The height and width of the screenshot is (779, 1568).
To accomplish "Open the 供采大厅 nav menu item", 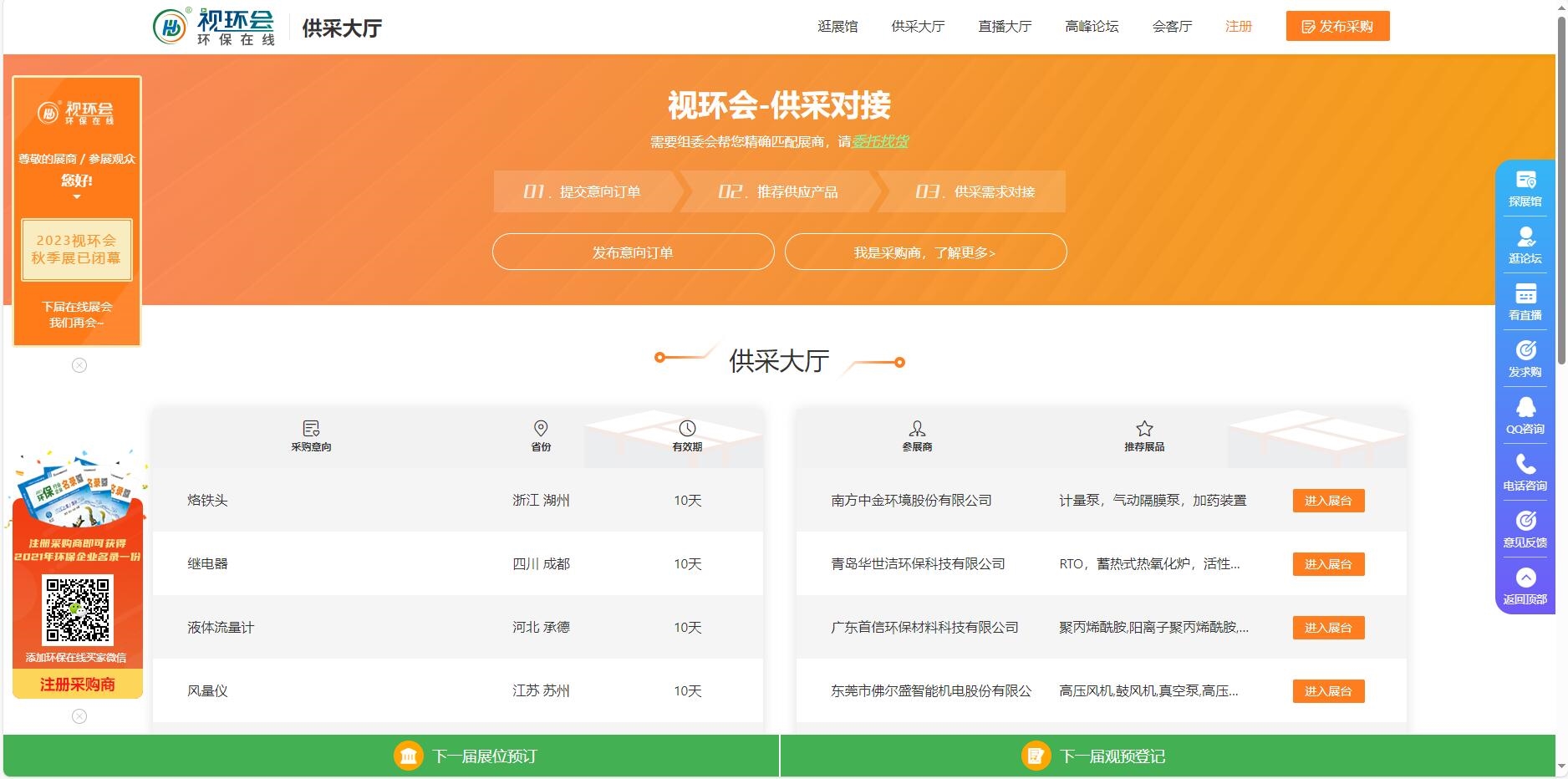I will tap(918, 27).
